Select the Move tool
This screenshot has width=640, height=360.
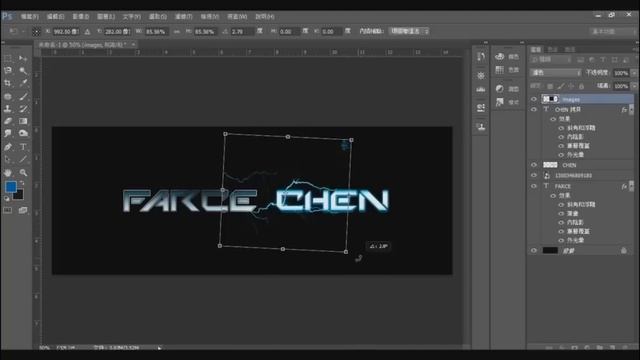pyautogui.click(x=23, y=59)
